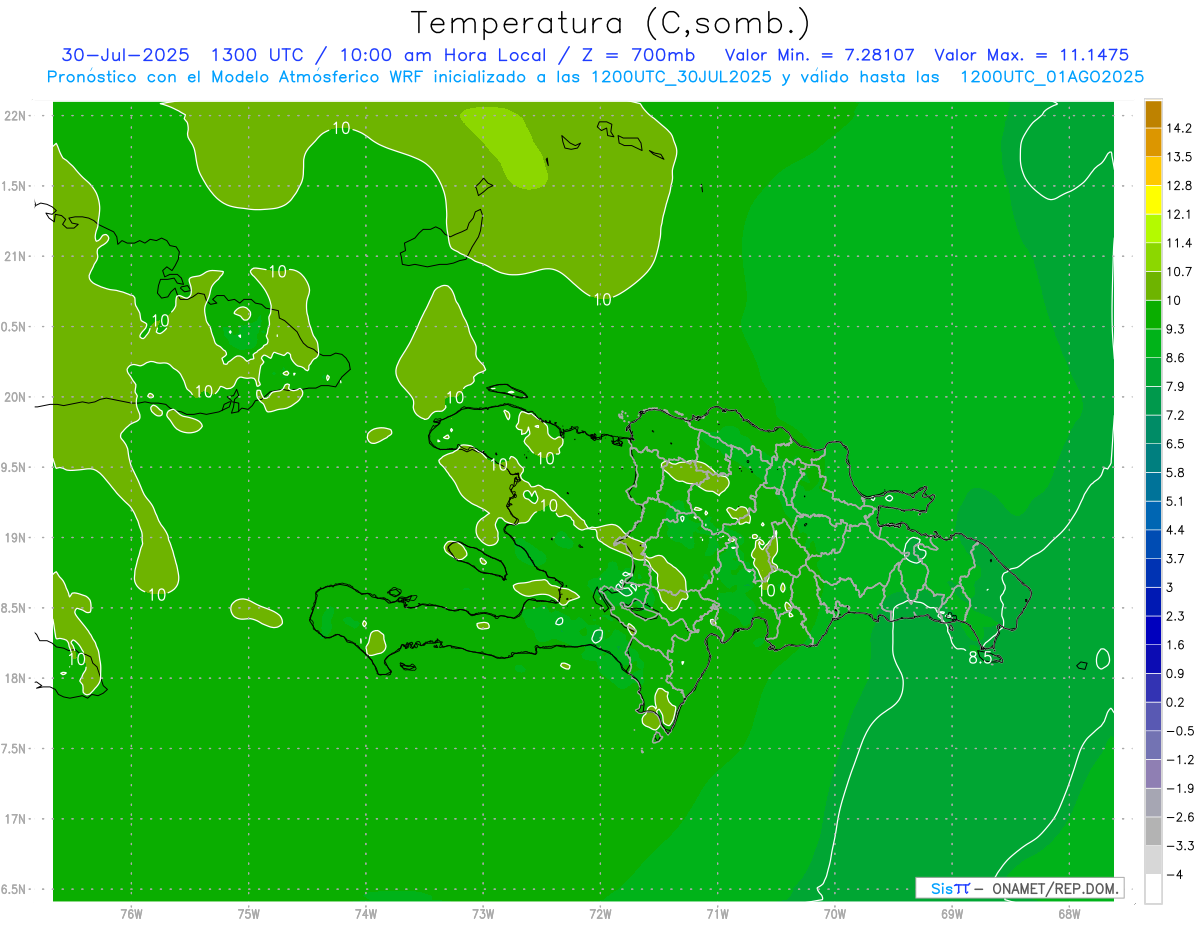
Task: Select the "30-Jul-2025" date in header
Action: [125, 55]
